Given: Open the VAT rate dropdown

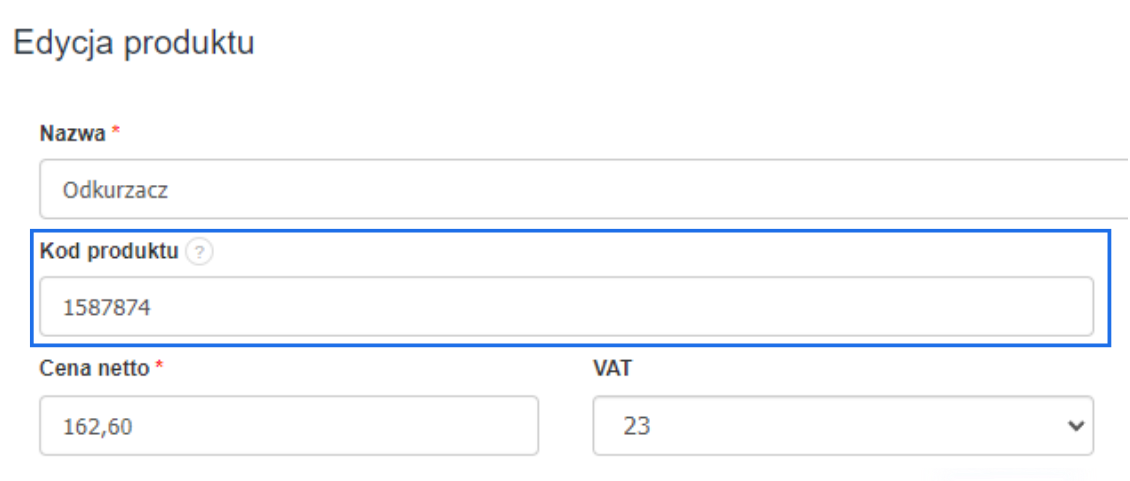Looking at the screenshot, I should point(842,426).
